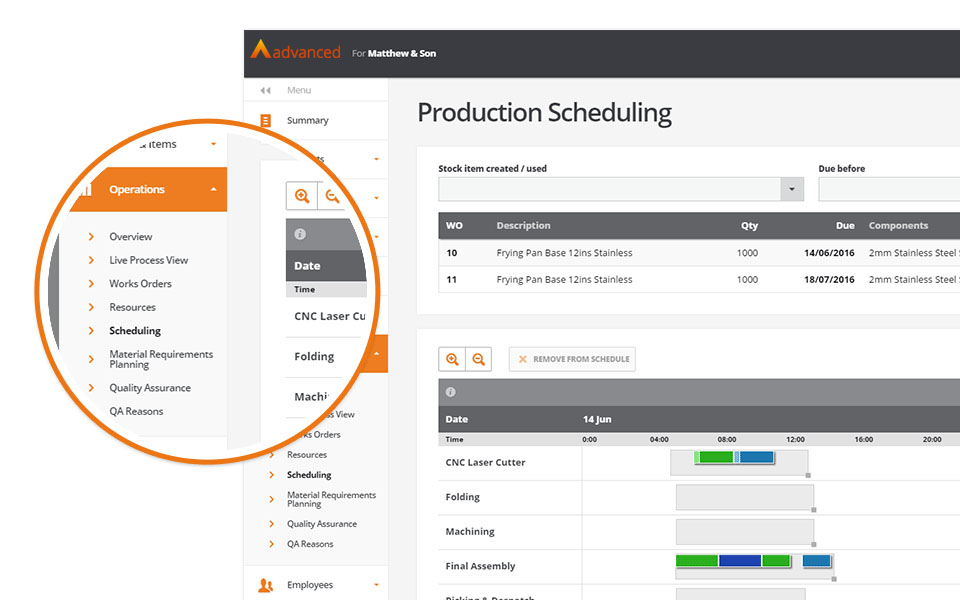Open QA Reasons in sidebar

[310, 544]
